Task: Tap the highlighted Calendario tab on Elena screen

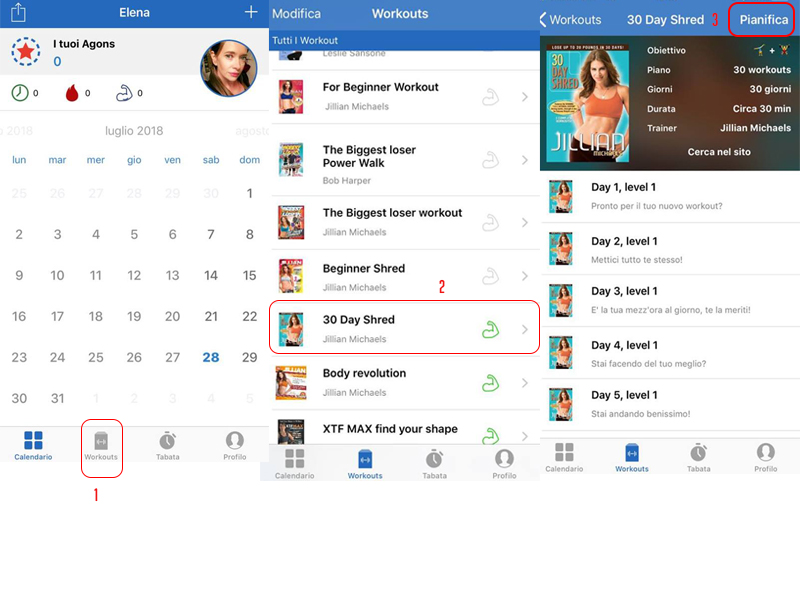Action: [33, 447]
